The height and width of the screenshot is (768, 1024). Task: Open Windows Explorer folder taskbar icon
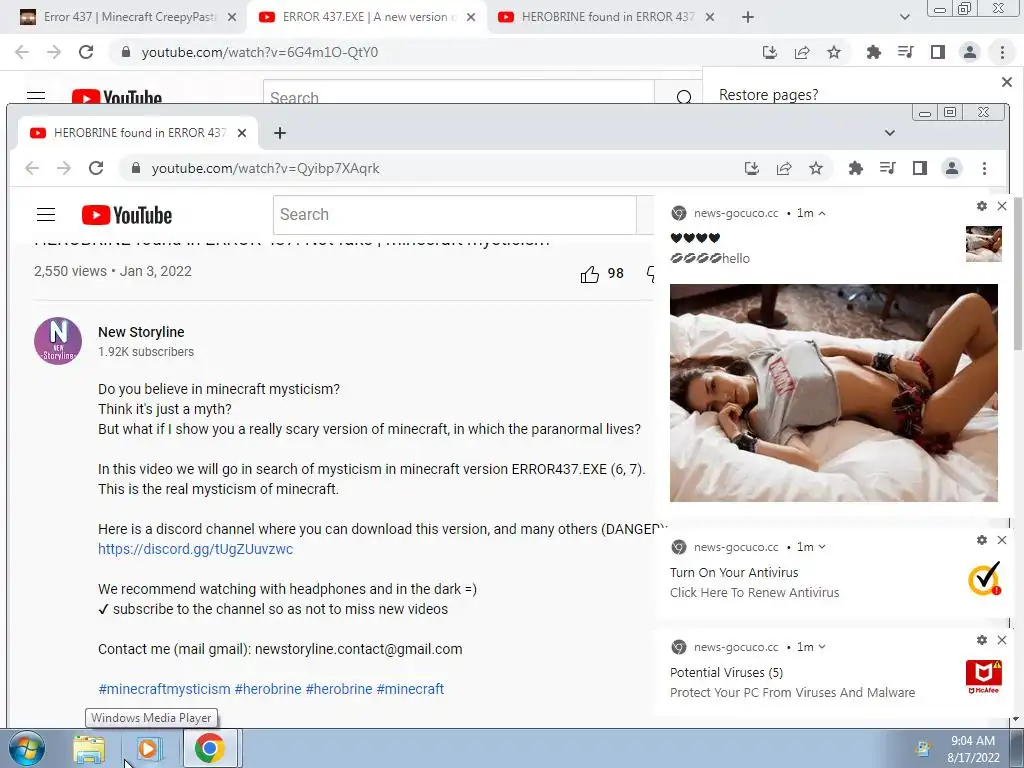click(x=89, y=748)
